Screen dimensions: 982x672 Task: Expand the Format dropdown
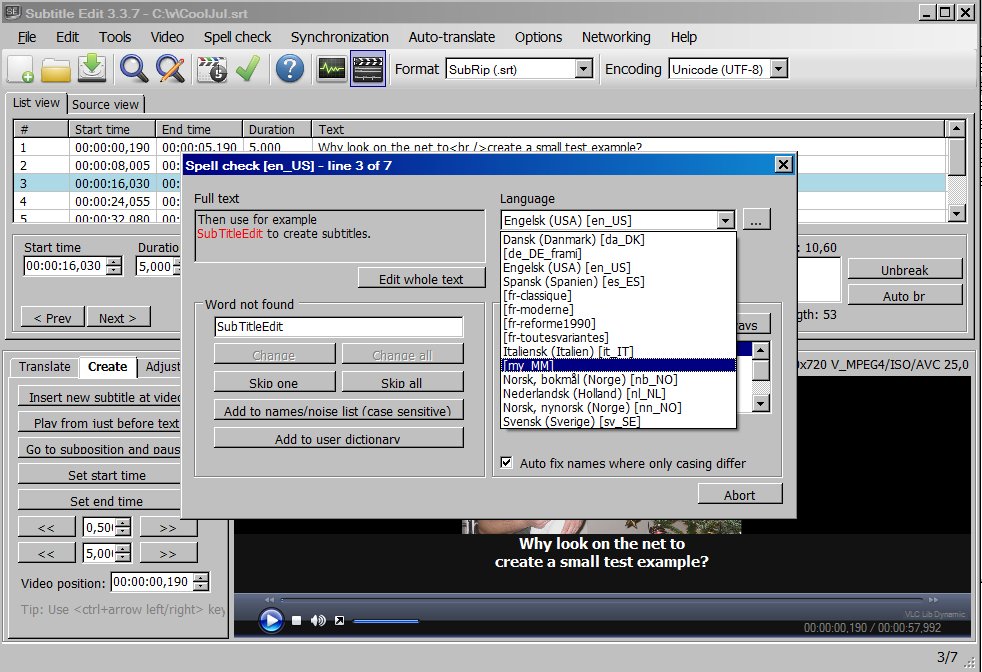click(x=584, y=69)
